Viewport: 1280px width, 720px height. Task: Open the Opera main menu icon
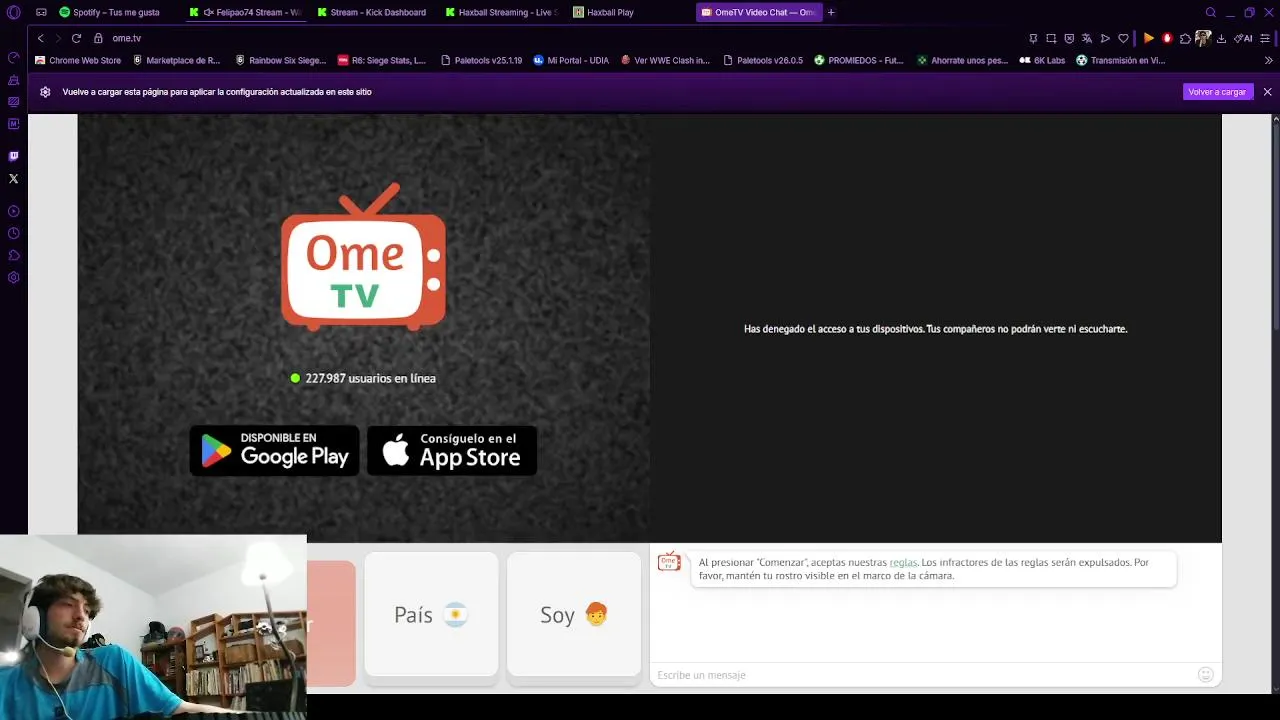[13, 12]
